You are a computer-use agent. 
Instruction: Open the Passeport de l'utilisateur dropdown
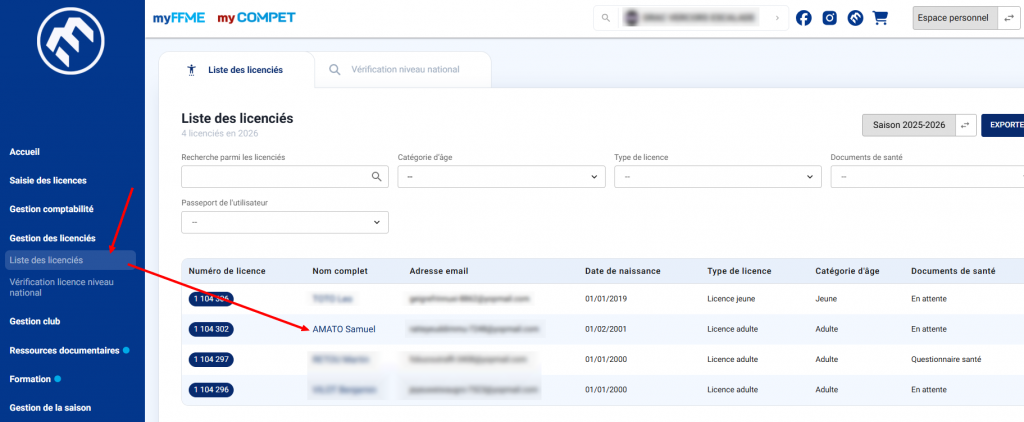click(x=284, y=222)
